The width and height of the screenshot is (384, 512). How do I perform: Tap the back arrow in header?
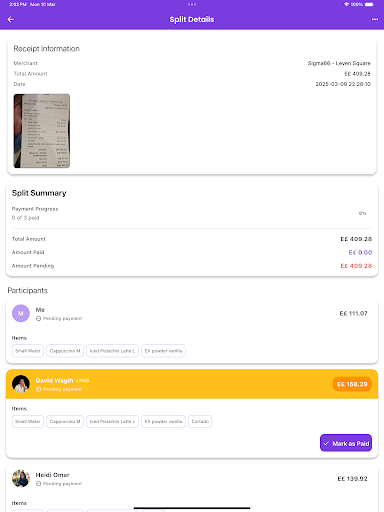point(11,19)
